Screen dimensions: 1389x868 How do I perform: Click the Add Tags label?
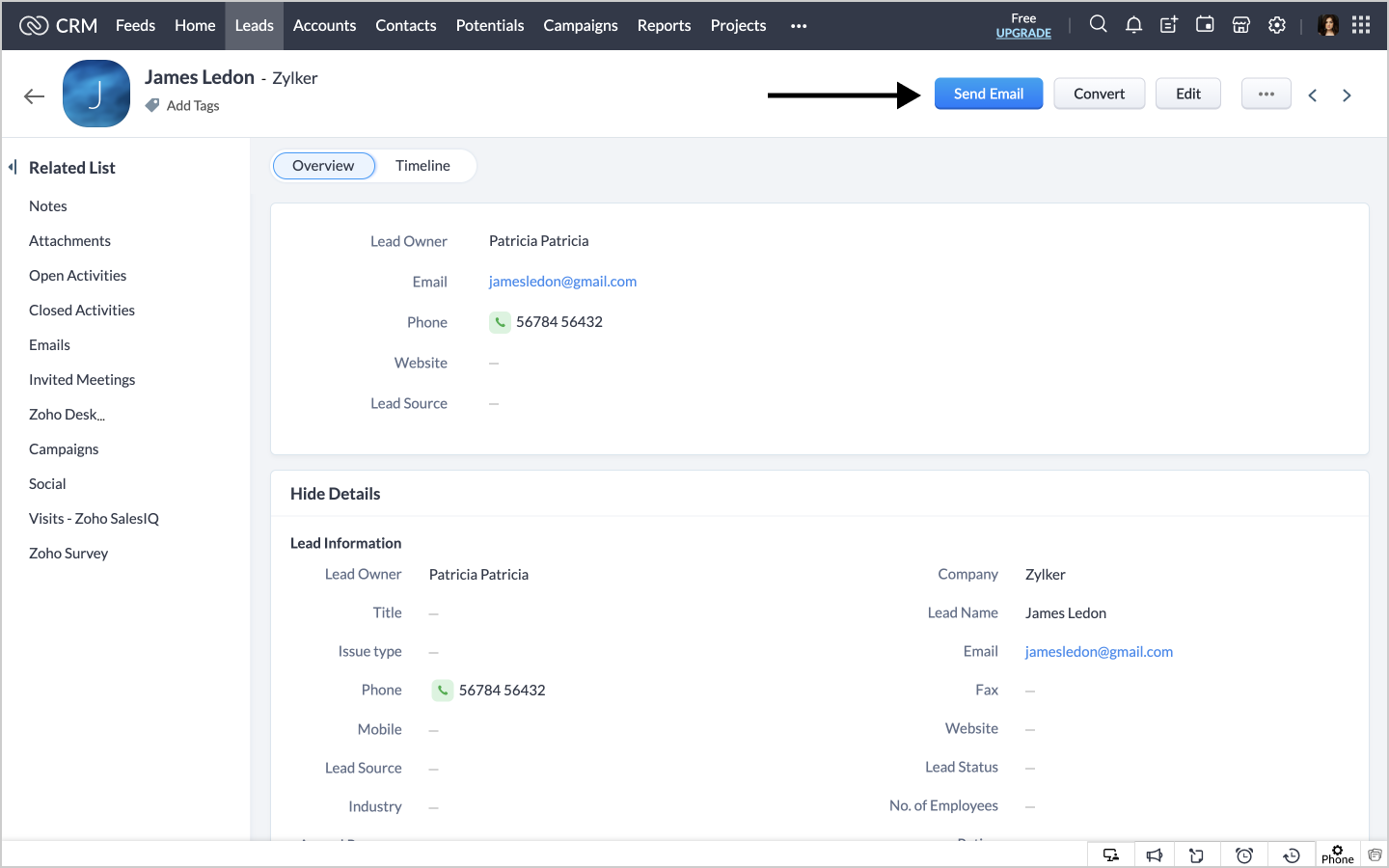[192, 106]
